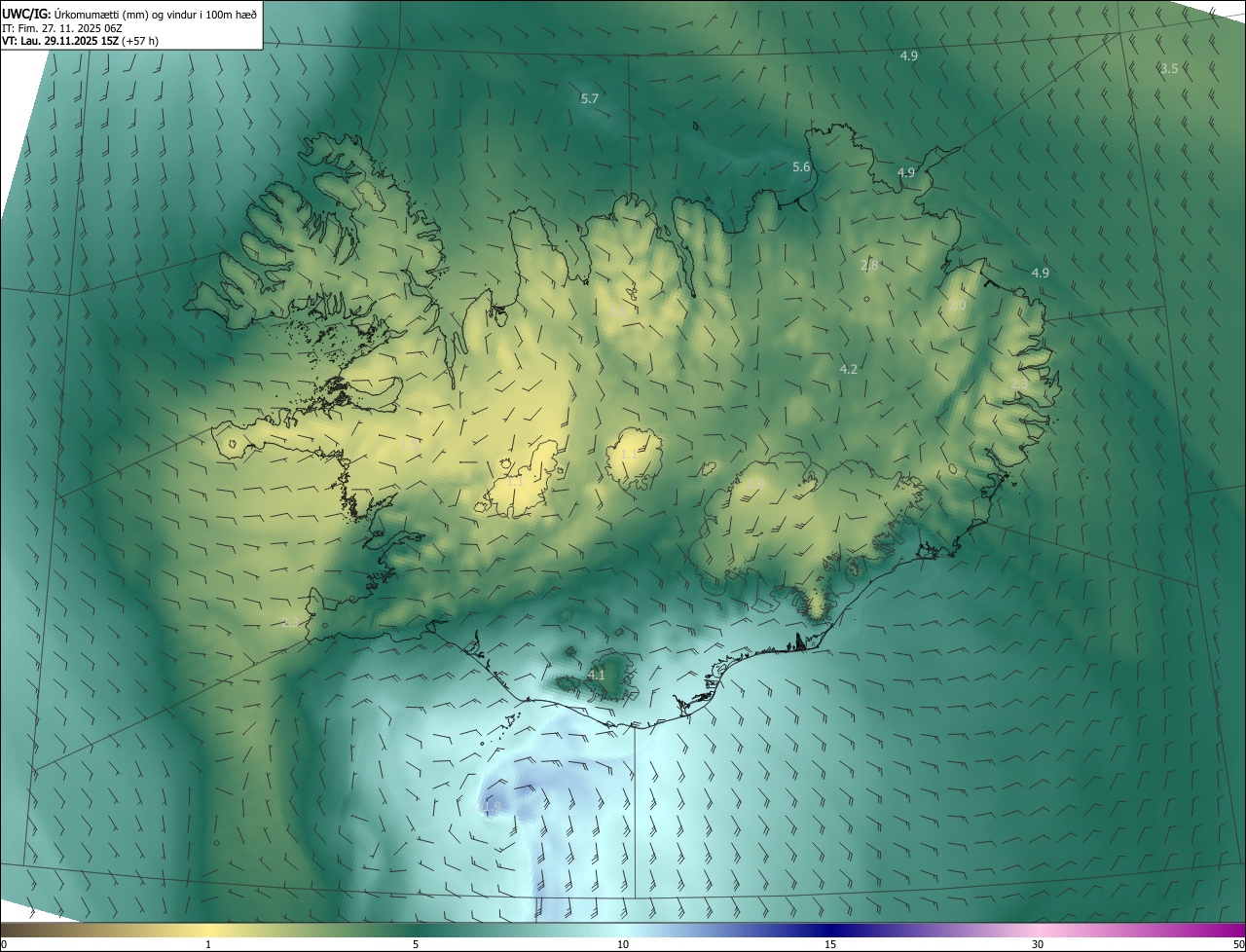Click the 1.9 value label in the blue area

(x=492, y=806)
